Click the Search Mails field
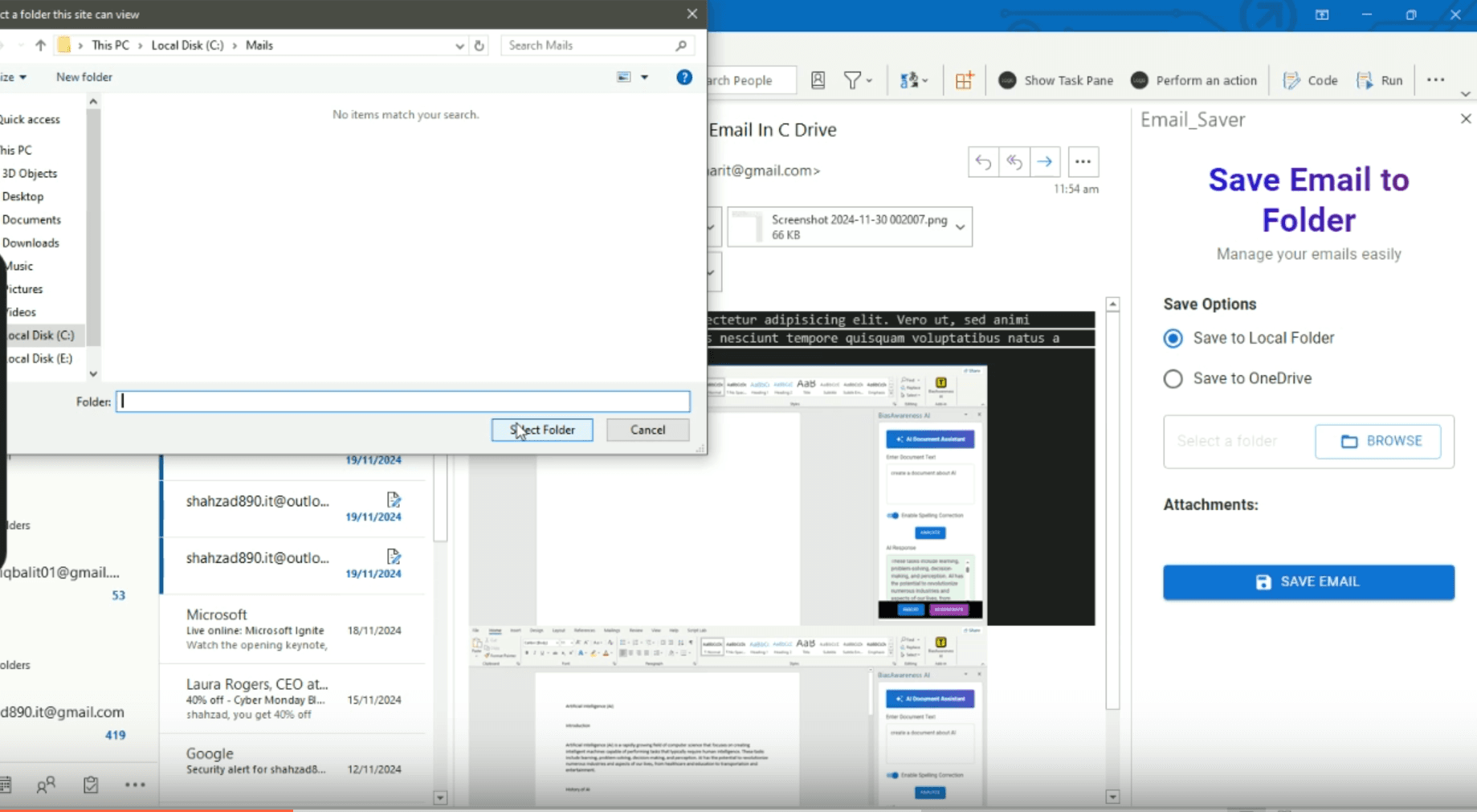1477x812 pixels. tap(598, 45)
